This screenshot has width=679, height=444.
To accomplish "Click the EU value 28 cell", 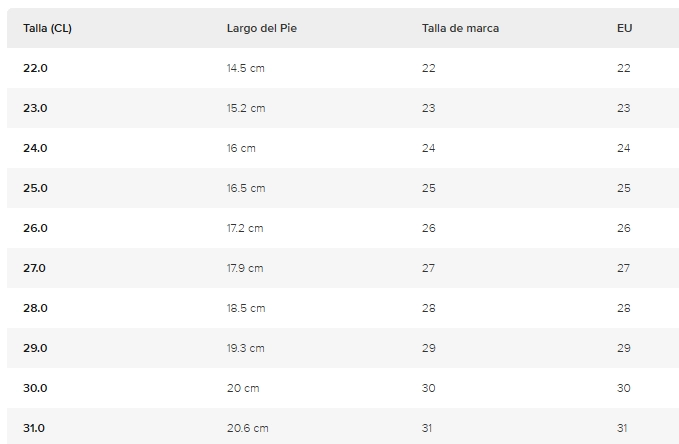I will 624,308.
